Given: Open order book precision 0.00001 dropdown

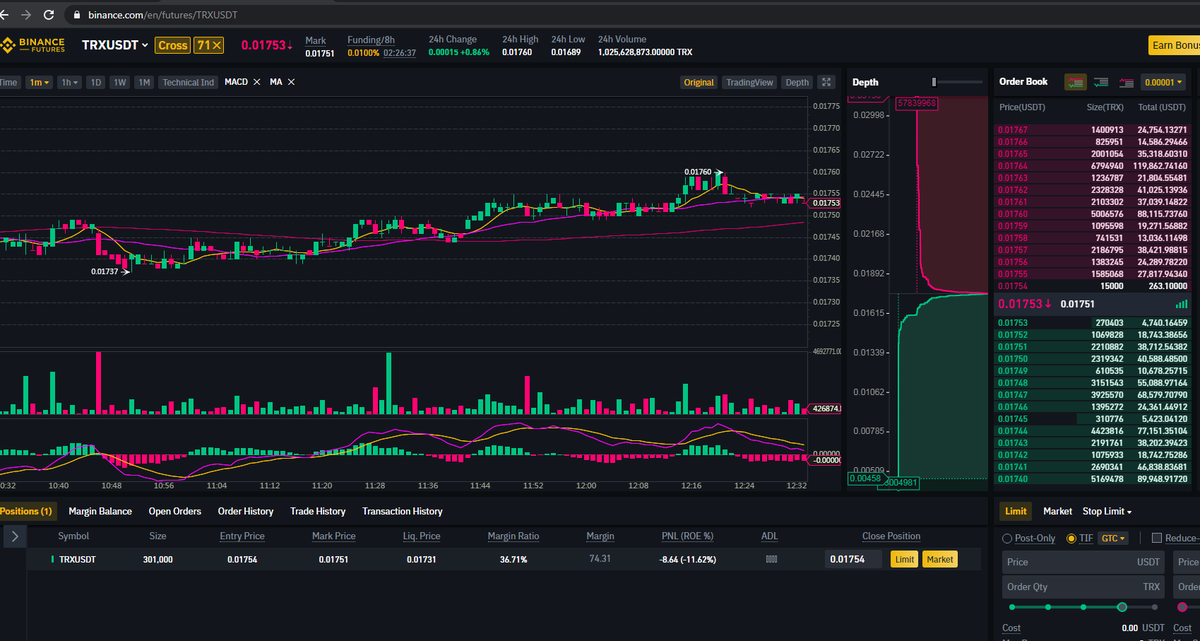Looking at the screenshot, I should tap(1163, 82).
